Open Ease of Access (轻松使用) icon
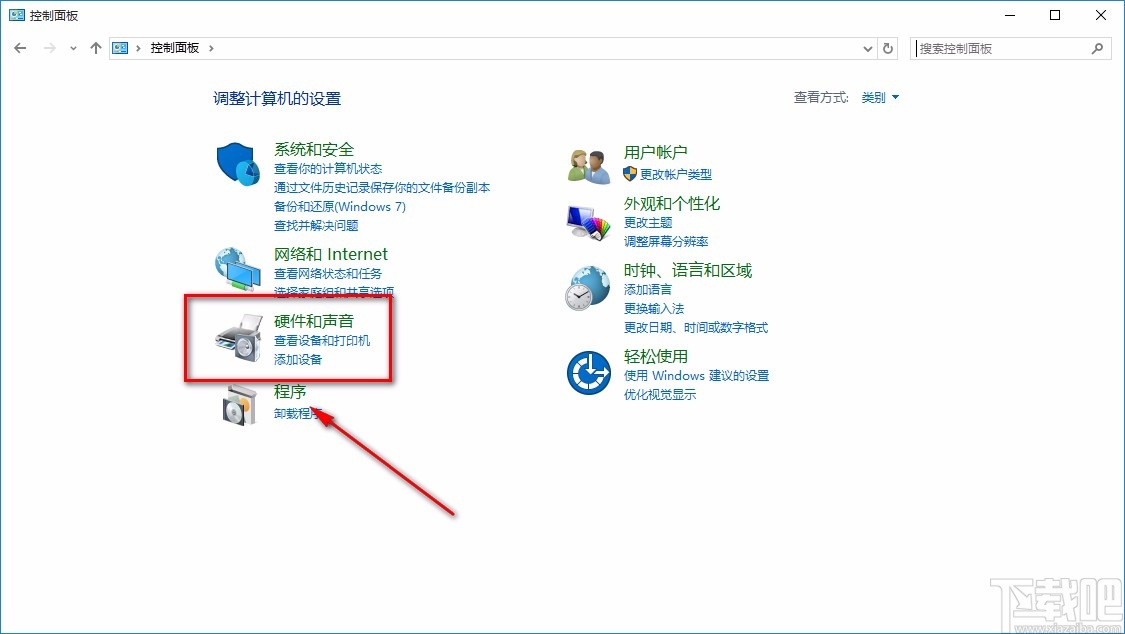The image size is (1125, 634). tap(589, 372)
